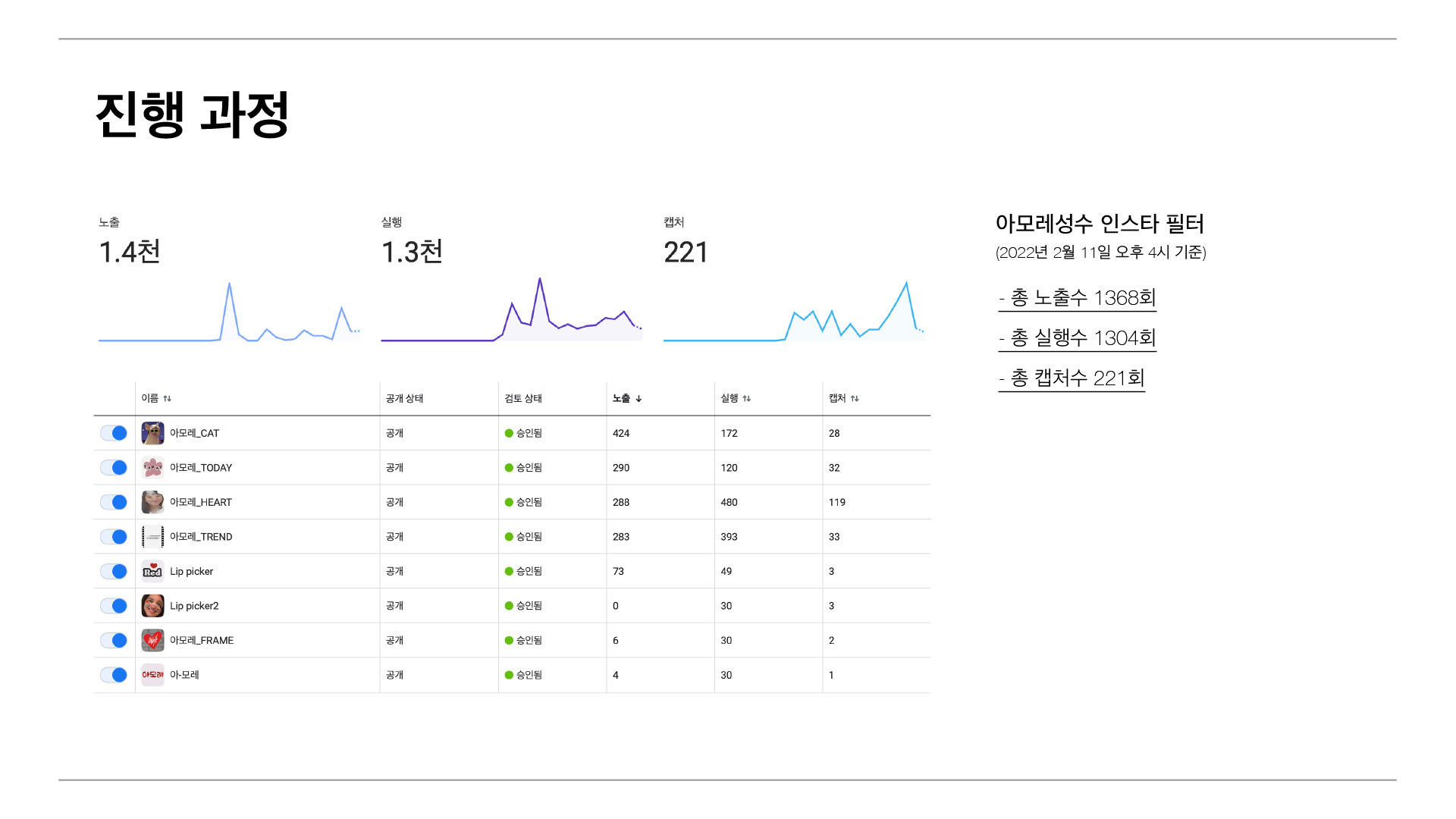Open the 아모레_TREND filter name
The image size is (1456, 819).
point(201,537)
